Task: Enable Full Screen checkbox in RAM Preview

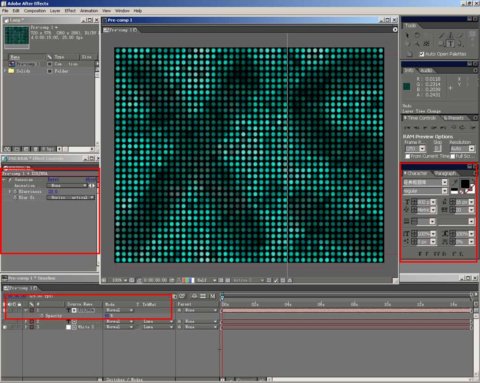Action: coord(453,156)
